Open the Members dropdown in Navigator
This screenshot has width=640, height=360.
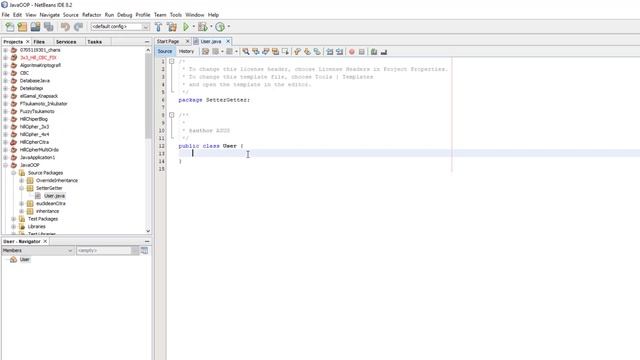38,250
